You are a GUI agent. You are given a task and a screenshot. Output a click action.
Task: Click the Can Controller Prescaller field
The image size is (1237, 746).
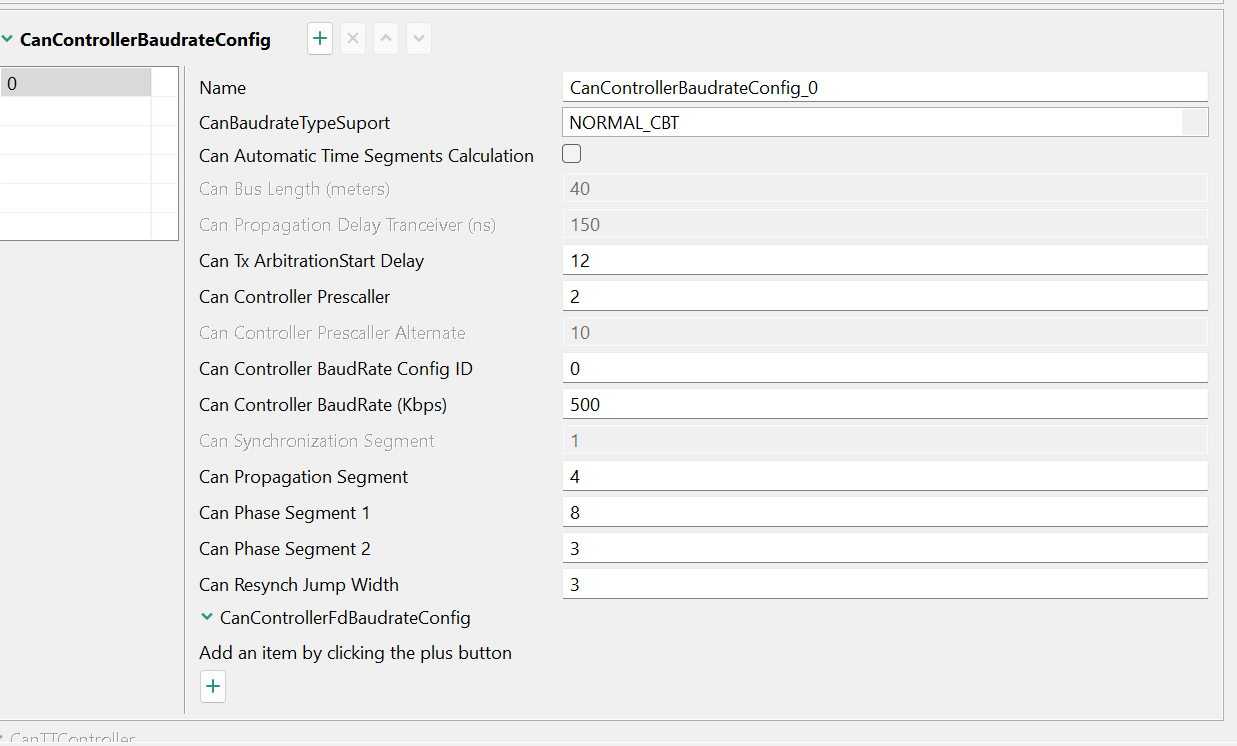[884, 296]
